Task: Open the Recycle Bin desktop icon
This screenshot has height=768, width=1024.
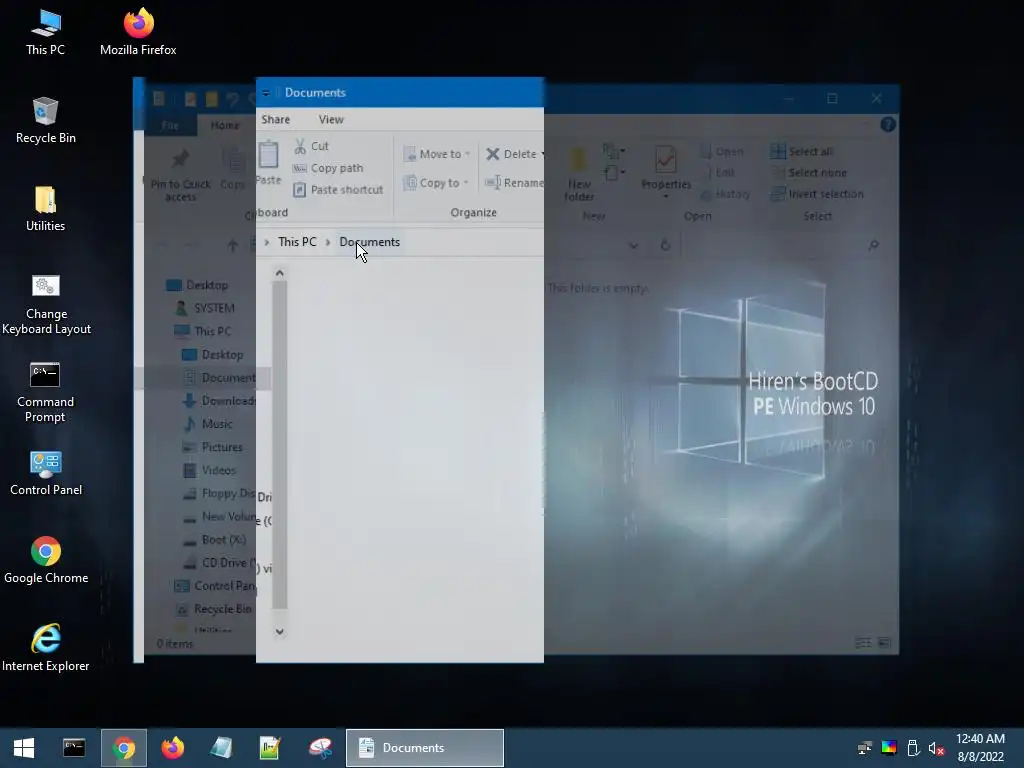Action: point(46,121)
